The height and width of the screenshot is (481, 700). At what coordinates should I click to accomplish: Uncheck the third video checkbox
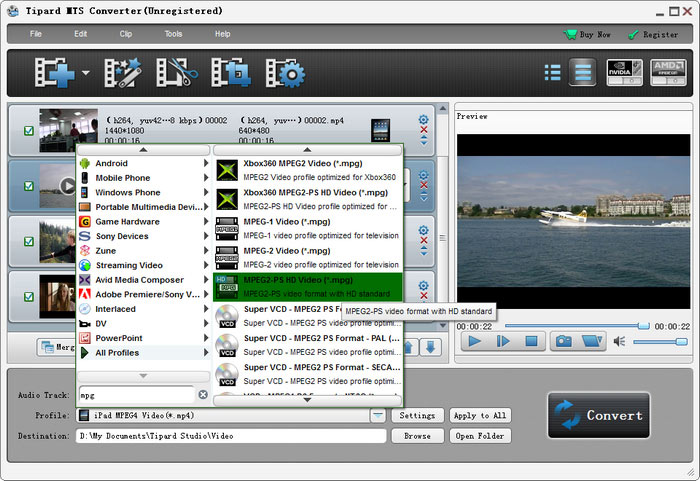pyautogui.click(x=29, y=241)
